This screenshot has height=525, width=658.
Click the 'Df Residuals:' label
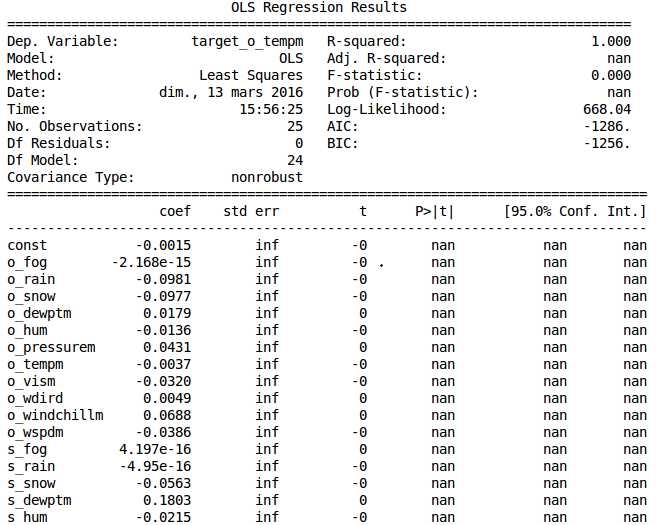tap(59, 144)
